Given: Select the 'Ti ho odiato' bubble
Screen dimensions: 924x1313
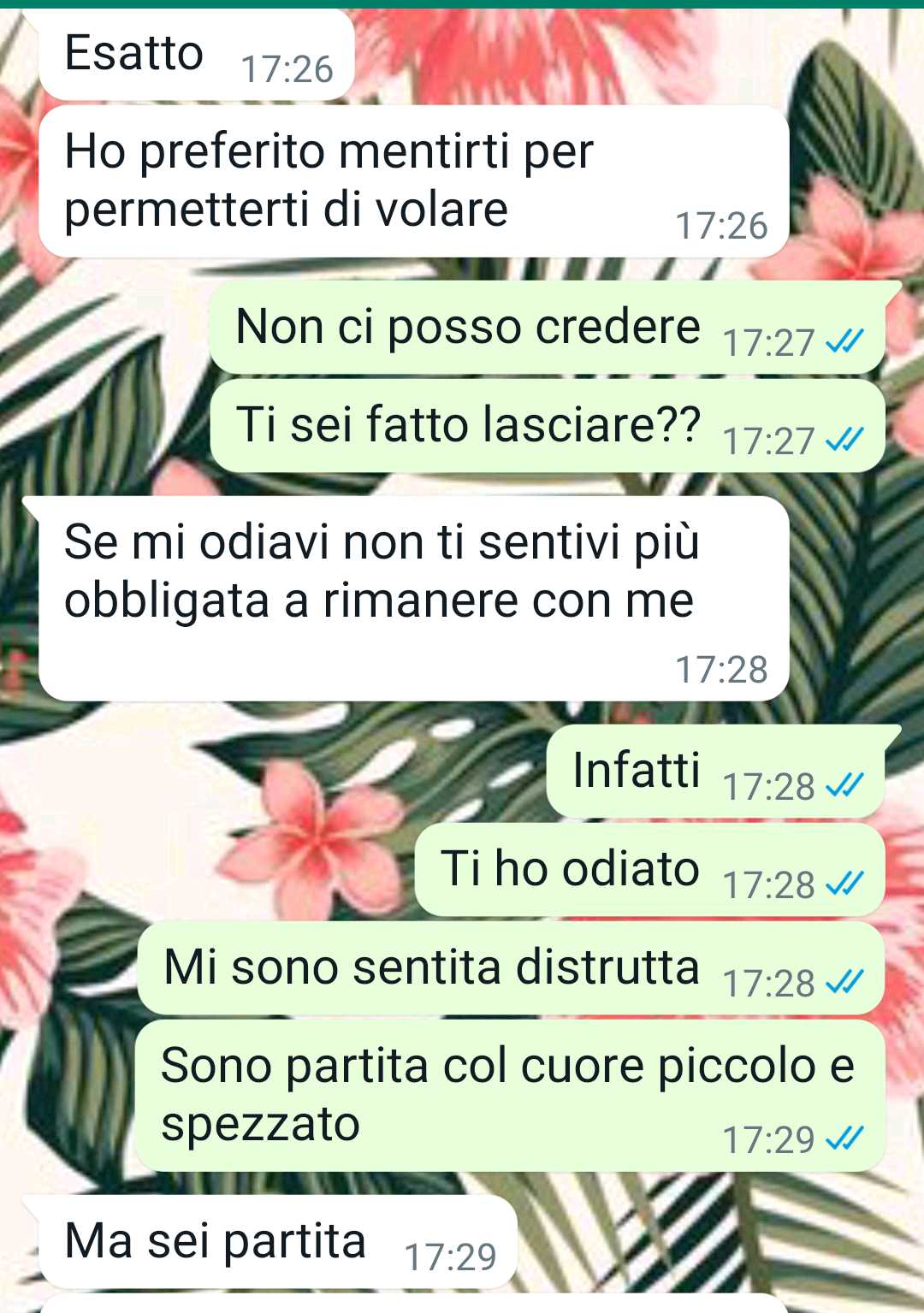Looking at the screenshot, I should click(649, 870).
